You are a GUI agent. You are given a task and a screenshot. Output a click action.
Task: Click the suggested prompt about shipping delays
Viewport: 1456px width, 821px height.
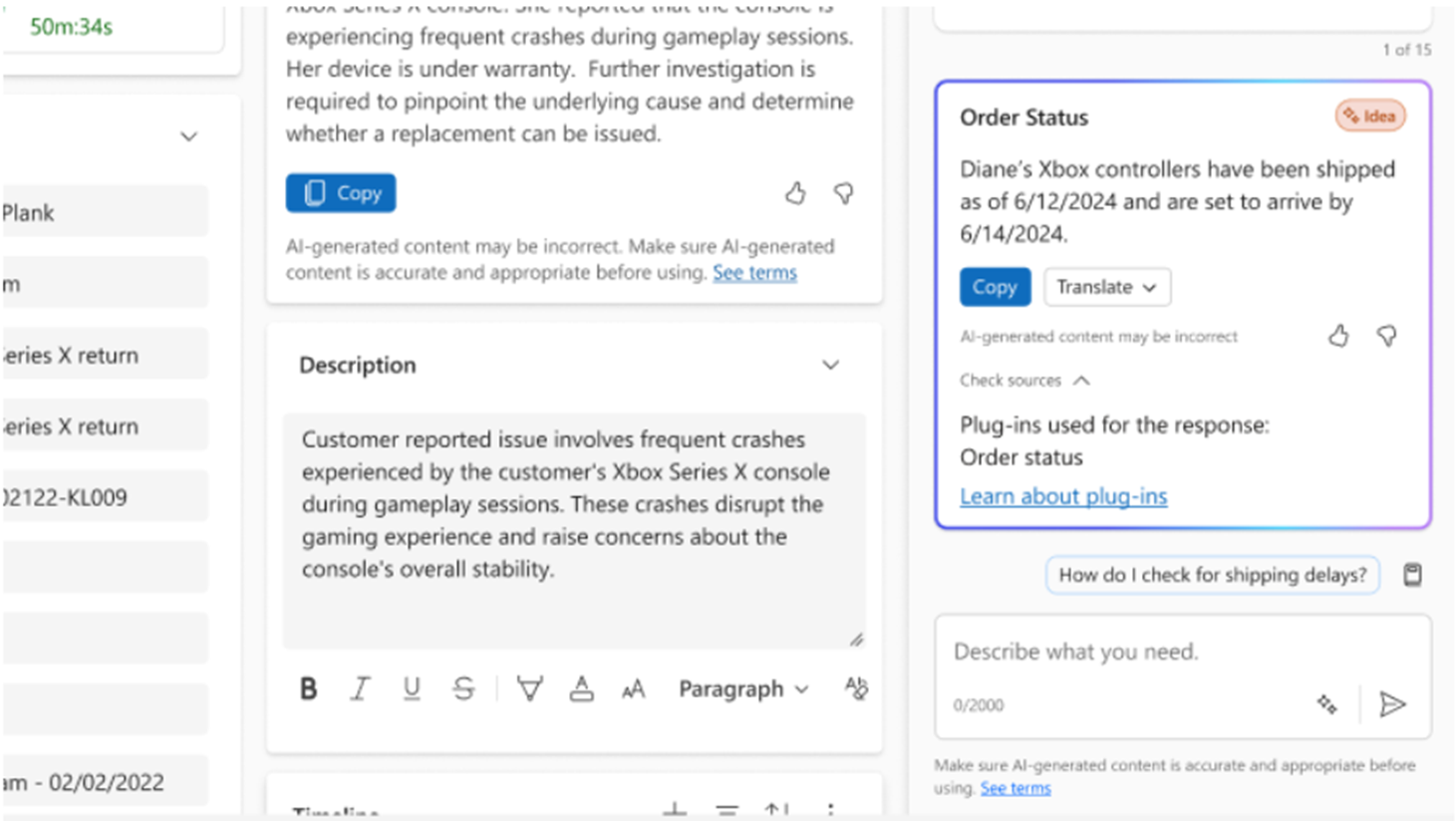[1211, 575]
